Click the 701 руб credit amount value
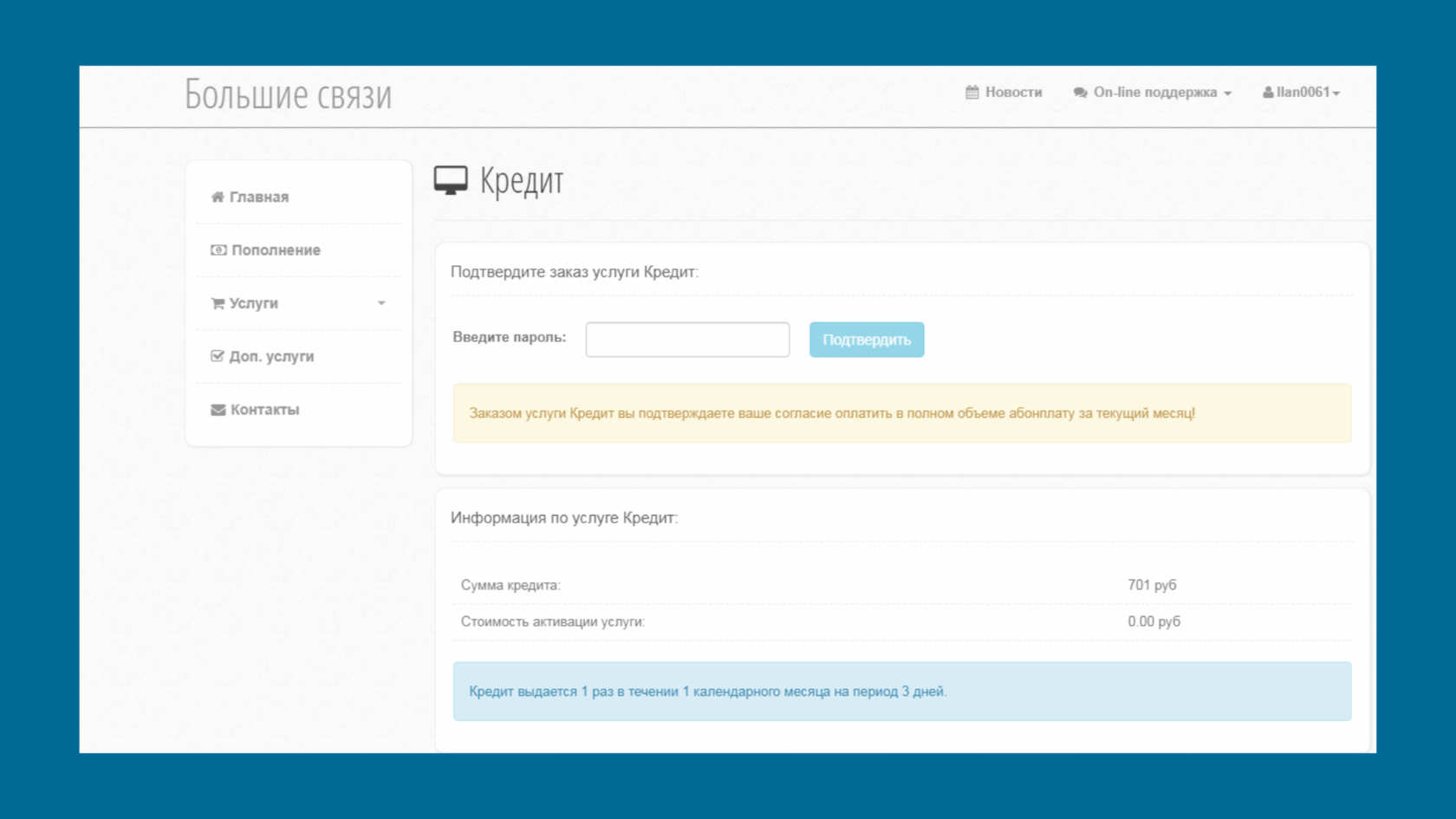This screenshot has height=819, width=1456. [x=1152, y=585]
